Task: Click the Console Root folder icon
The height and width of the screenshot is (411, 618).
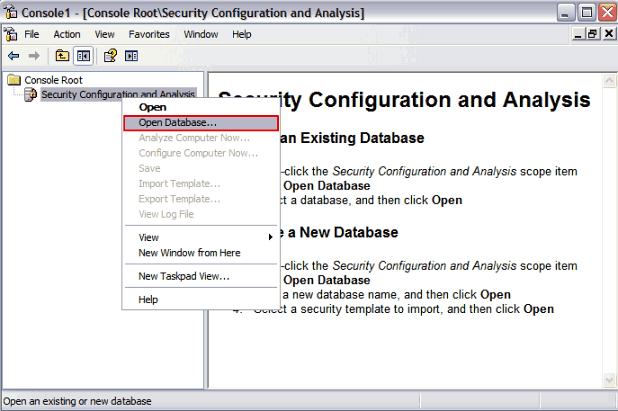Action: (x=14, y=80)
